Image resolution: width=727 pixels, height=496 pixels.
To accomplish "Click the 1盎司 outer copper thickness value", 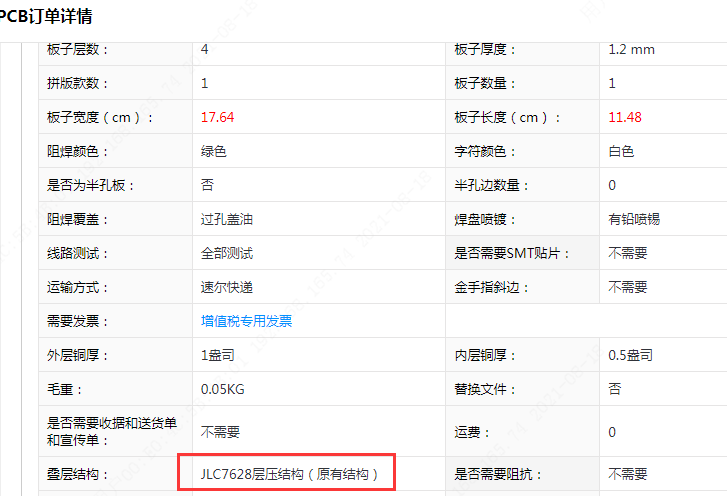I will coord(217,355).
